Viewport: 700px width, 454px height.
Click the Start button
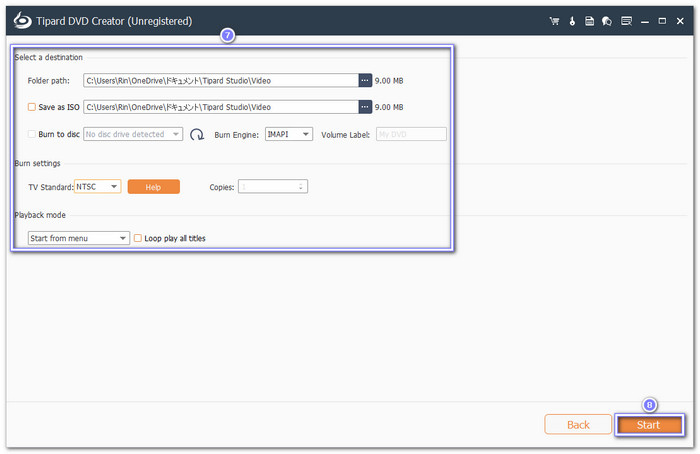649,425
